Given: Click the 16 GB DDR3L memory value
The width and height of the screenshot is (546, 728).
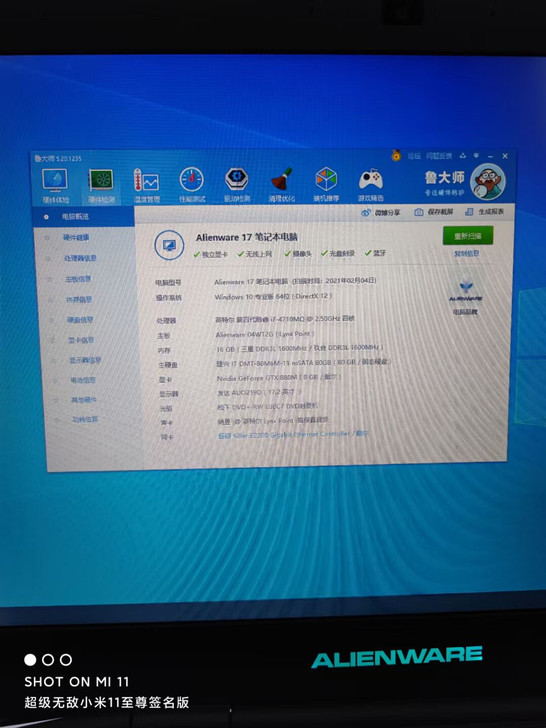Looking at the screenshot, I should [300, 348].
